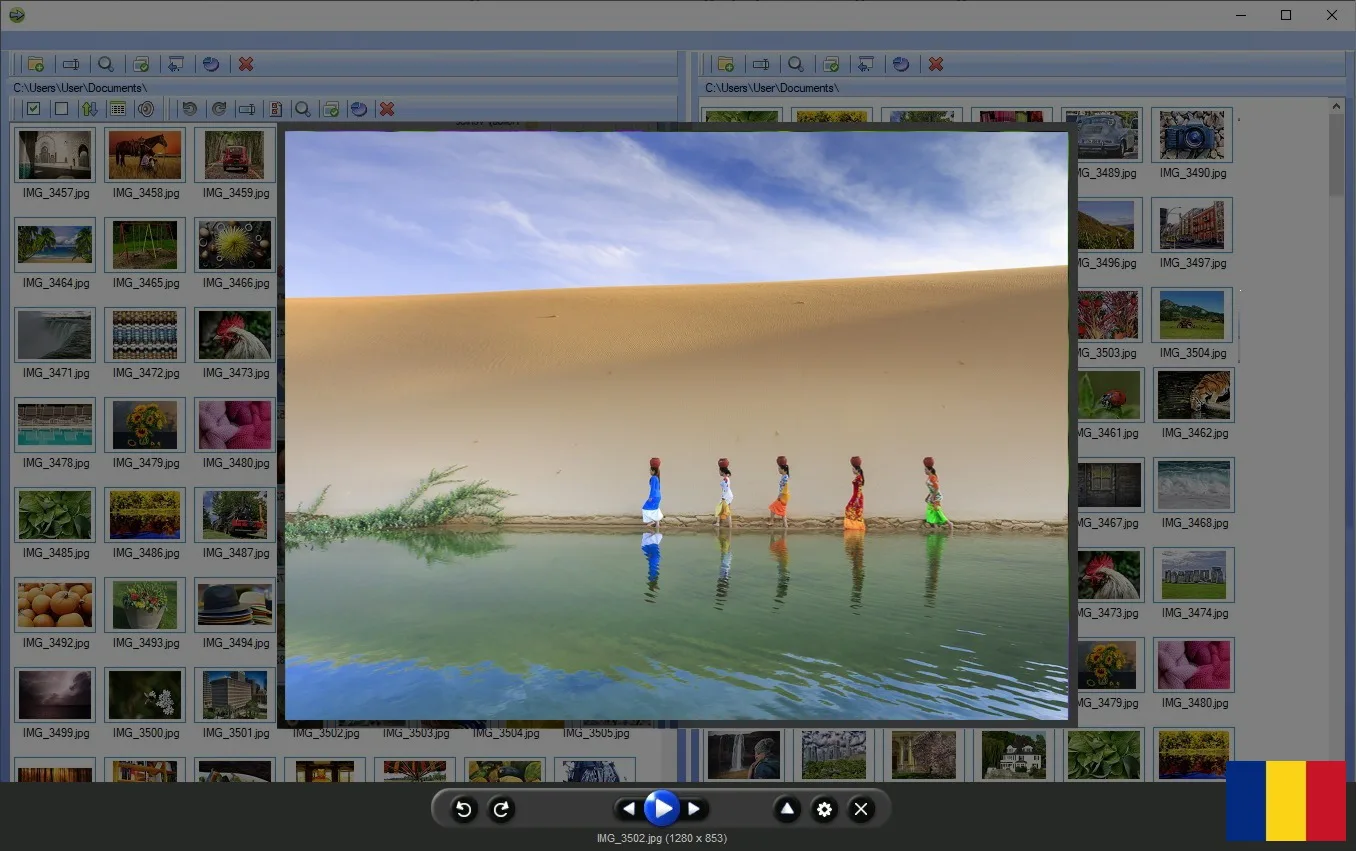Click new folder icon in left panel top toolbar
Image resolution: width=1356 pixels, height=851 pixels.
point(36,64)
